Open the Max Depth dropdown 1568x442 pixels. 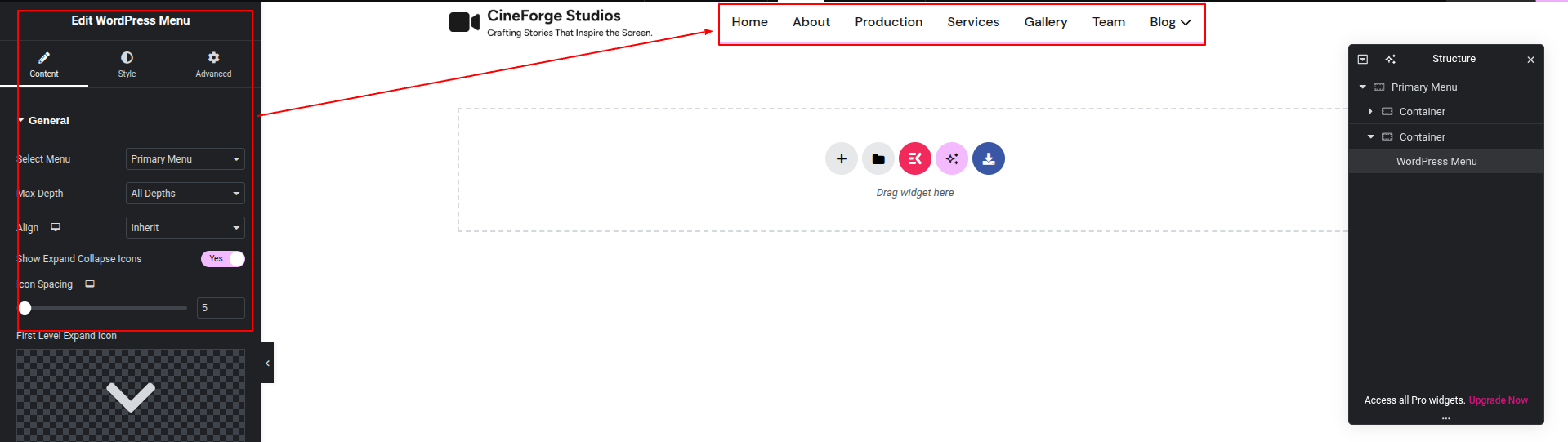point(185,194)
